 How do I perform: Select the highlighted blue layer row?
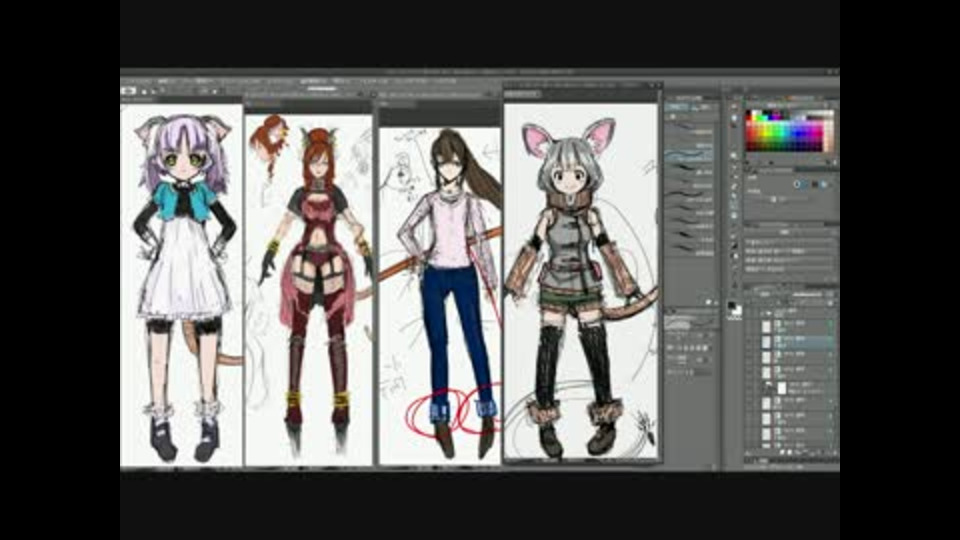[796, 341]
